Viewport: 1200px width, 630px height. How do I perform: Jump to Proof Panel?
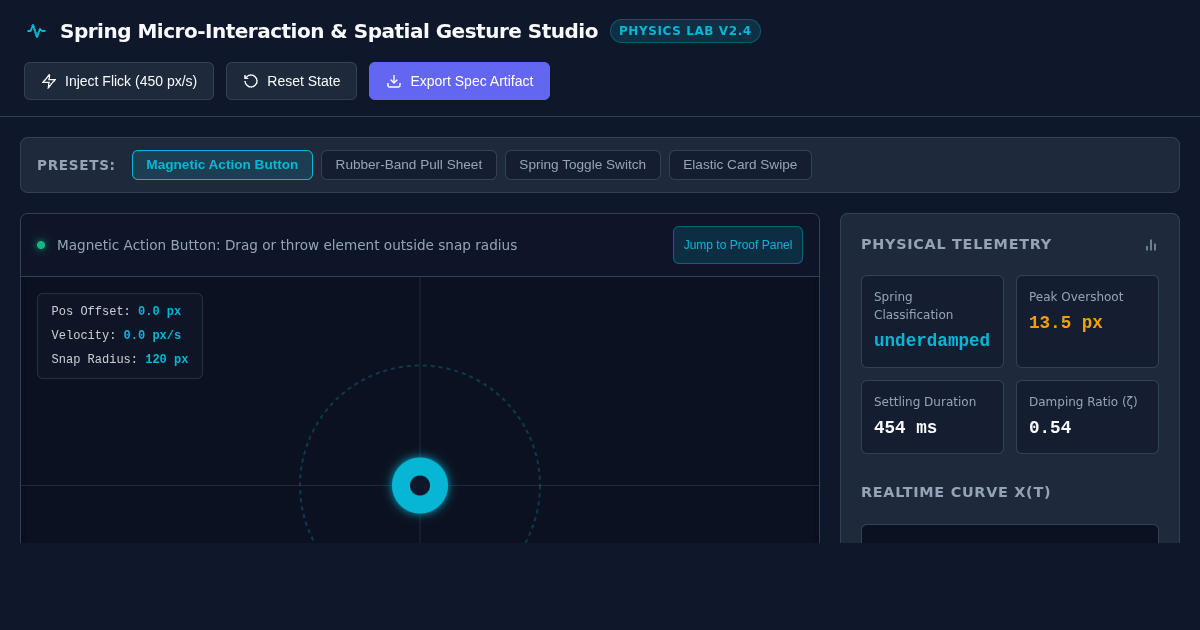coord(738,245)
